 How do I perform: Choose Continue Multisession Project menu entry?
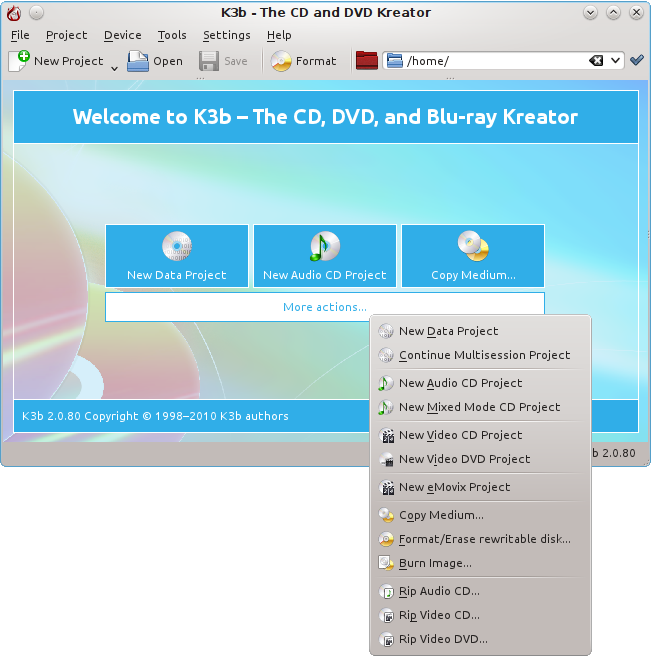click(x=480, y=355)
